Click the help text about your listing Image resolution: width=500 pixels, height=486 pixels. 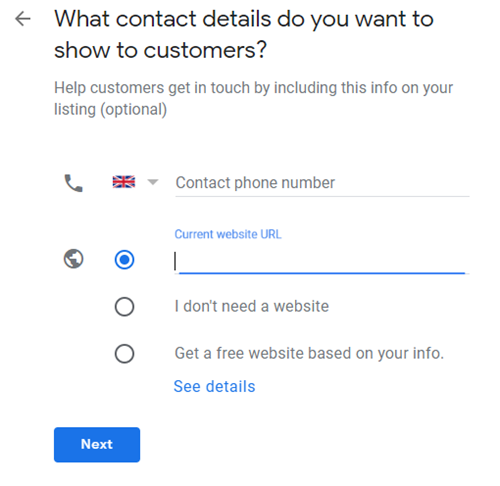pos(253,99)
